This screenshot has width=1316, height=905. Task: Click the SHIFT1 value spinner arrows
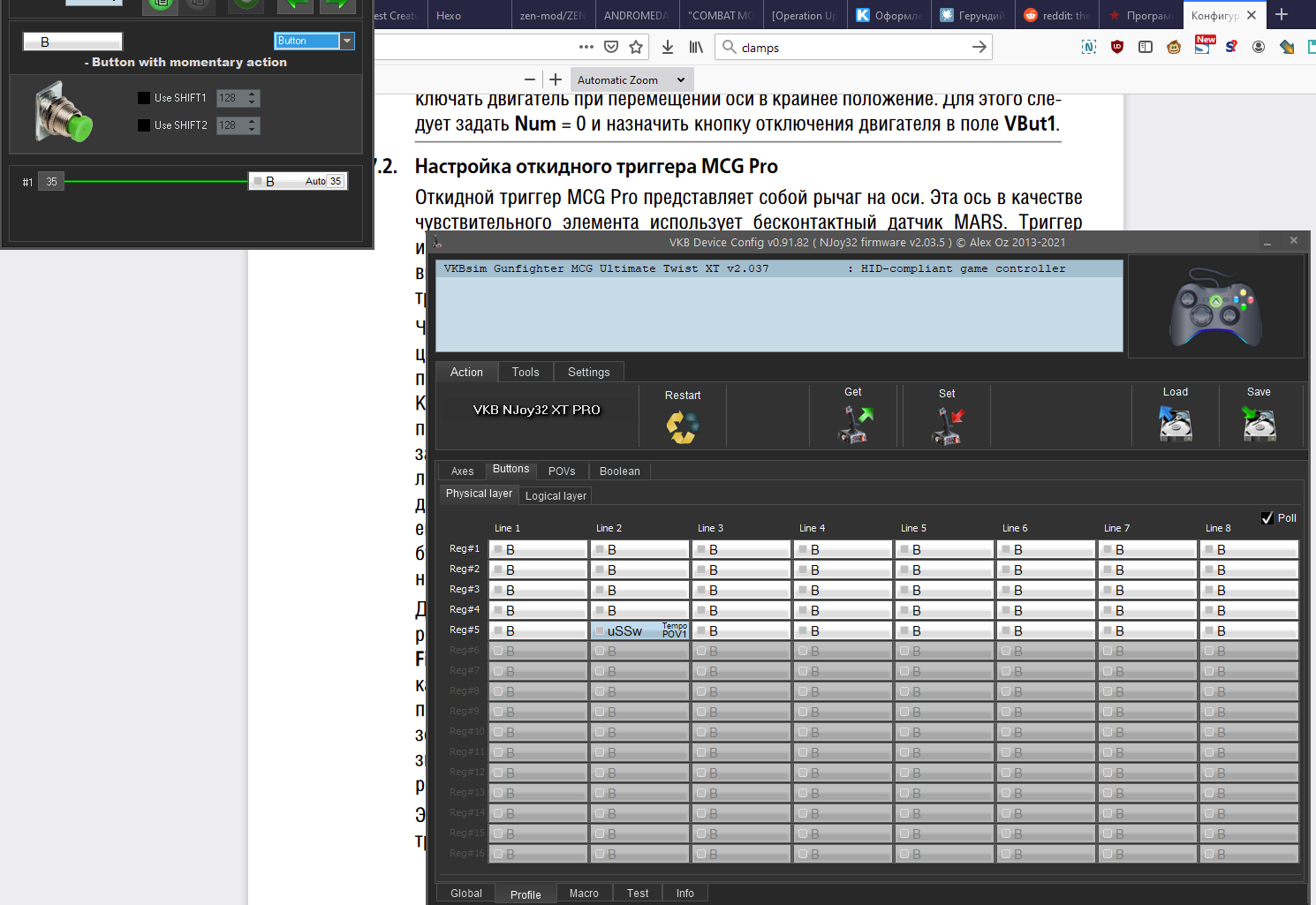253,98
